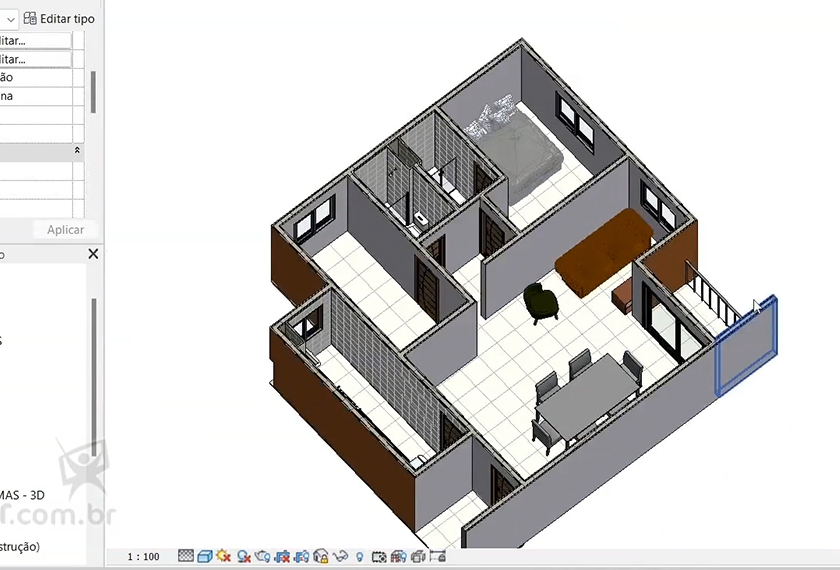The width and height of the screenshot is (840, 570).
Task: Collapse the properties group with double chevron
Action: click(x=78, y=150)
